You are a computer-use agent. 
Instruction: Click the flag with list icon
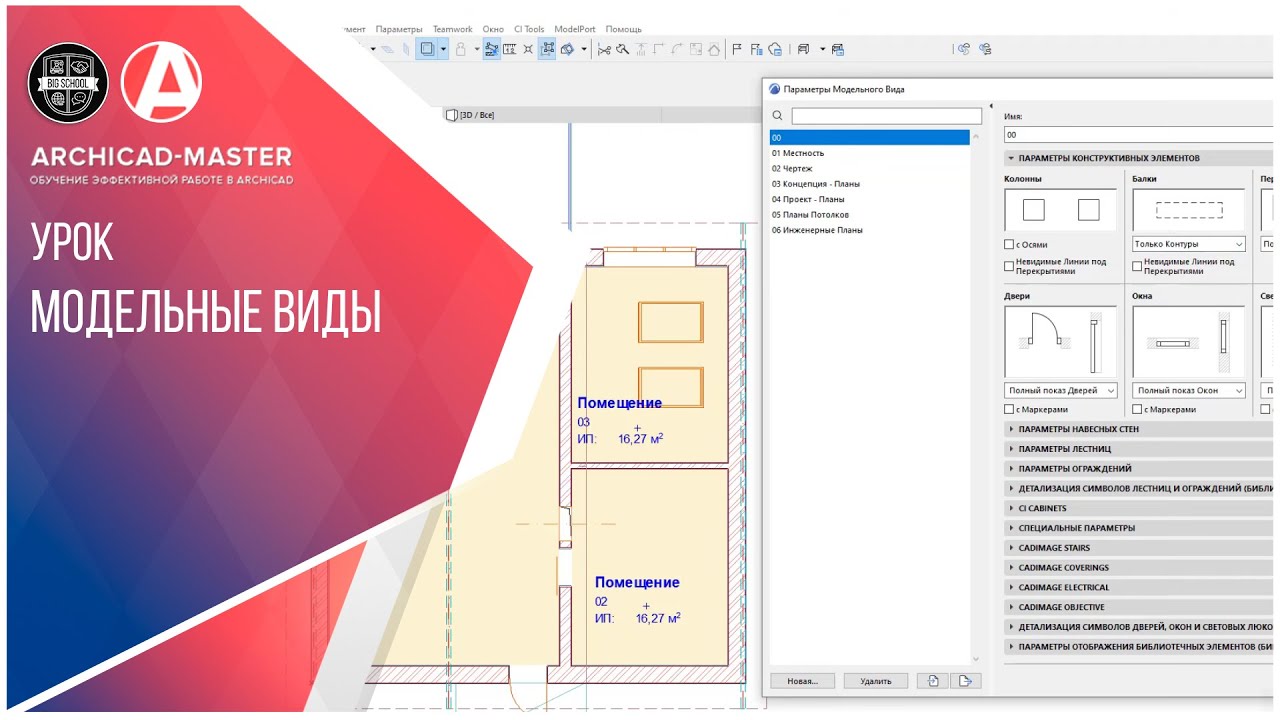pyautogui.click(x=756, y=48)
